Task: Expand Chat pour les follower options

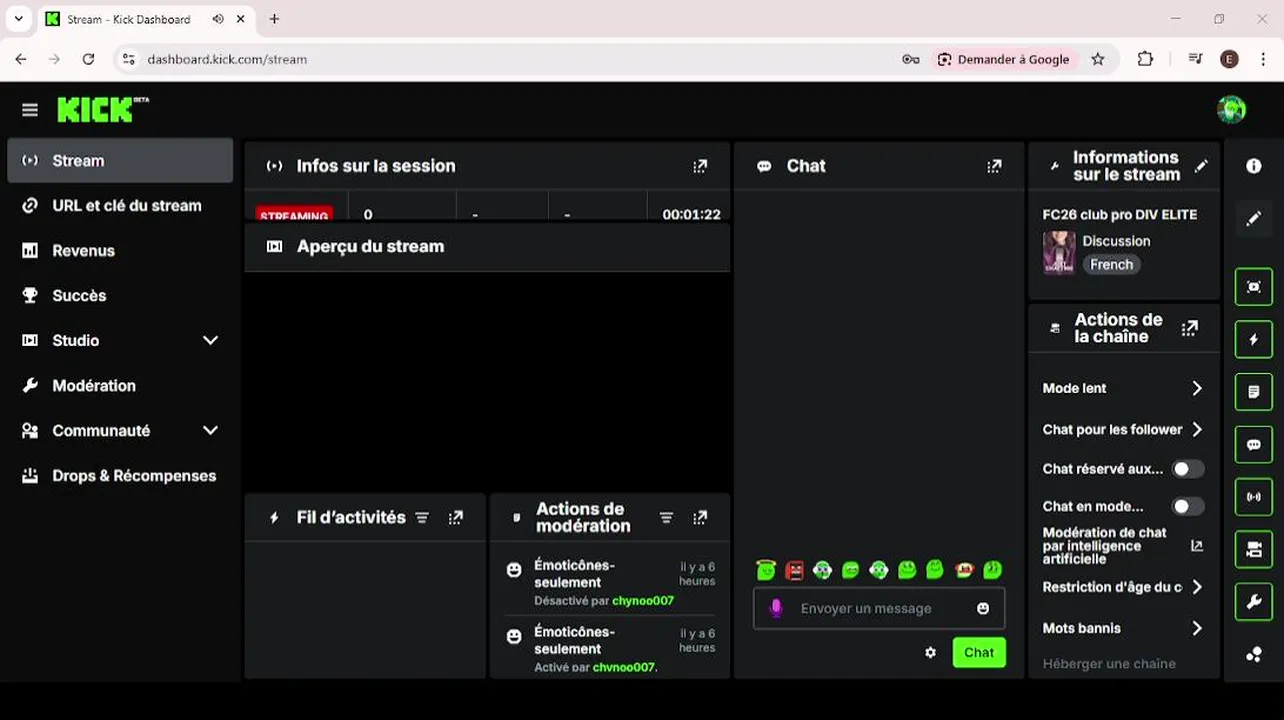Action: [1197, 429]
